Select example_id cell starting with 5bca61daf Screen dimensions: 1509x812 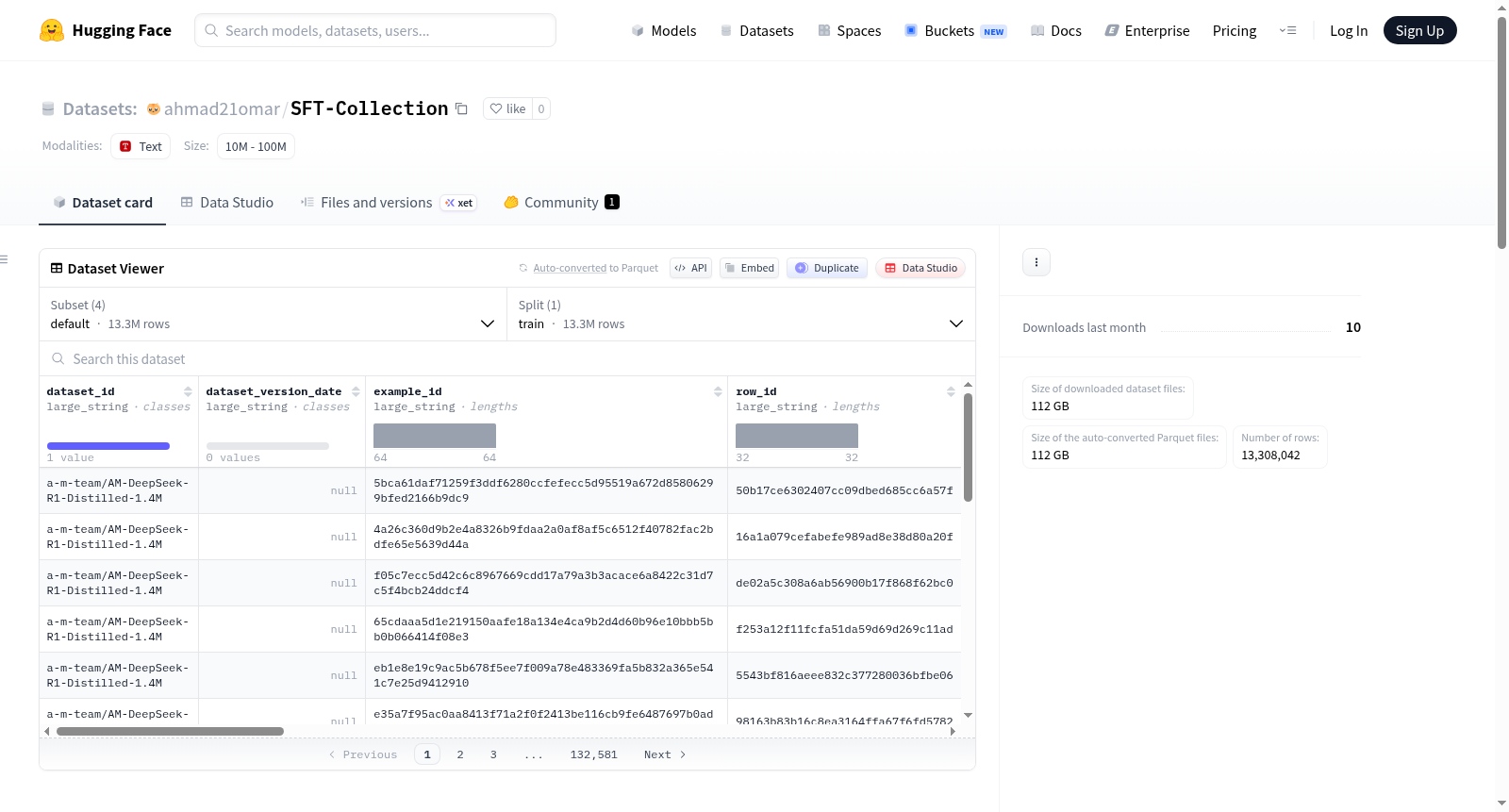pyautogui.click(x=547, y=490)
